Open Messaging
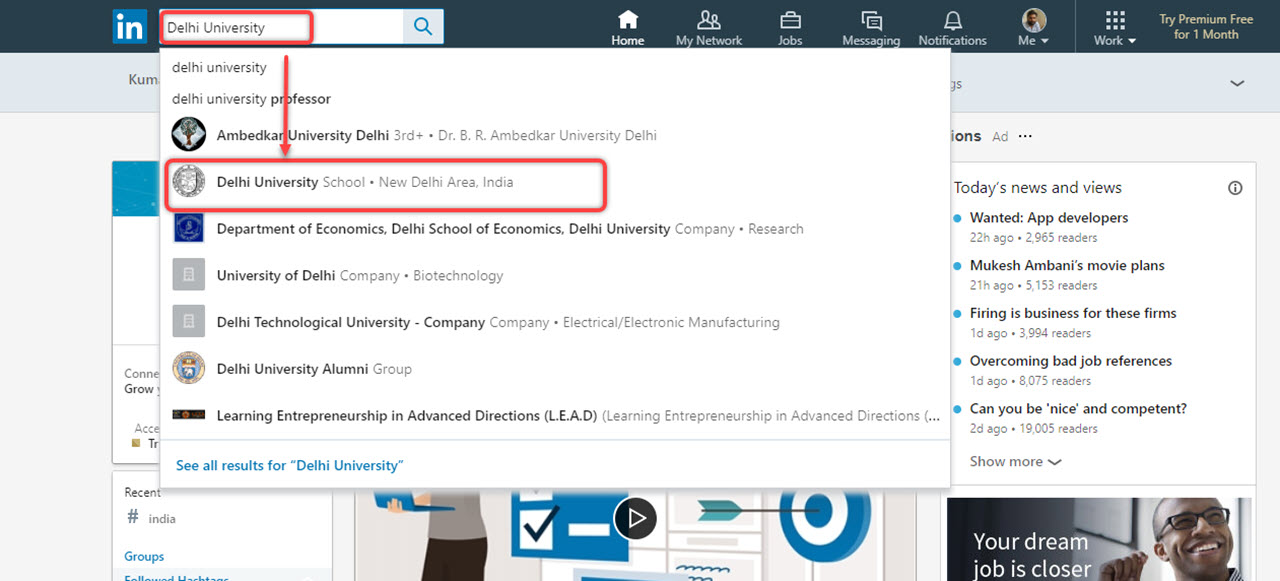Image resolution: width=1280 pixels, height=581 pixels. (871, 28)
